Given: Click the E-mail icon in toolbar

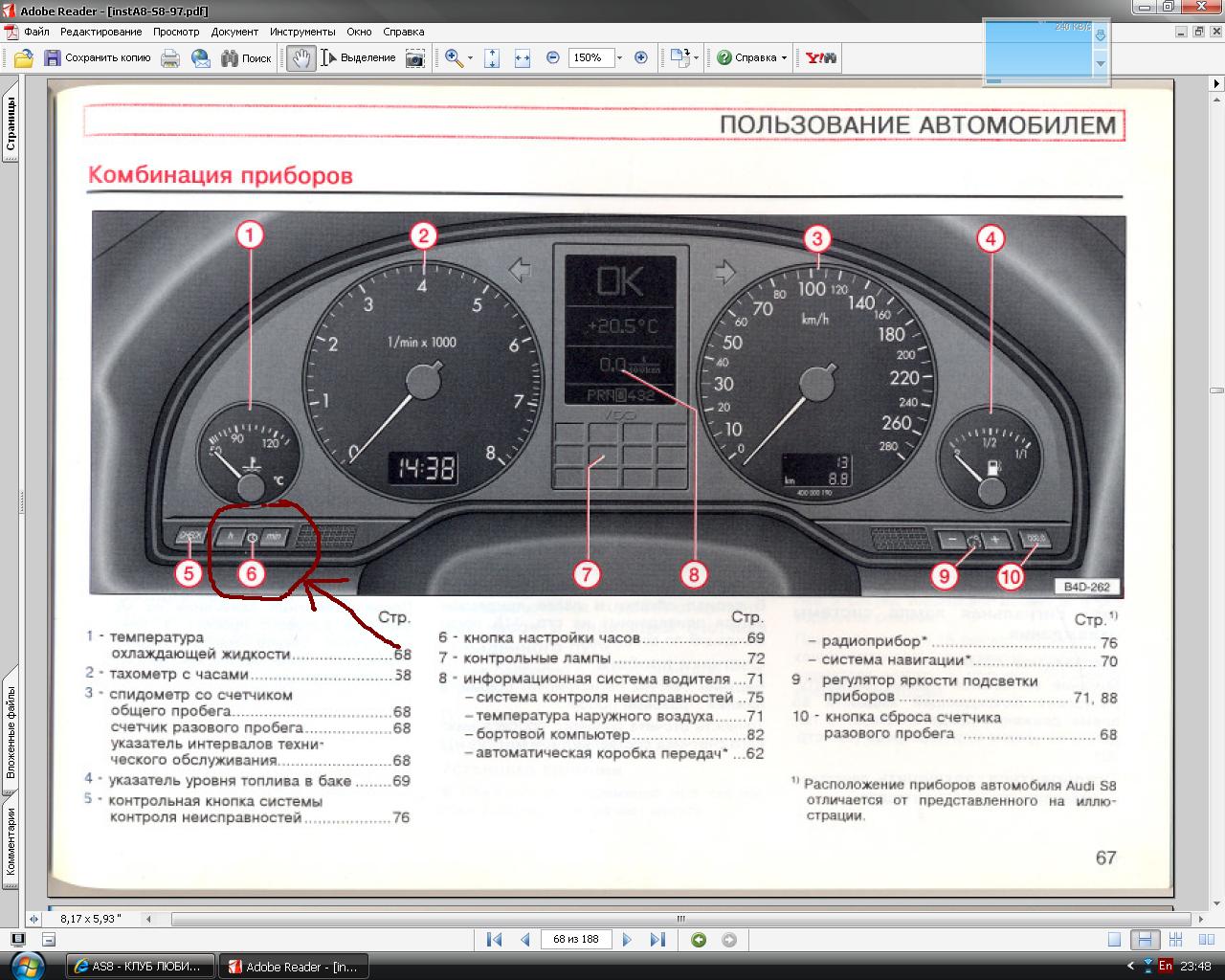Looking at the screenshot, I should (x=201, y=58).
